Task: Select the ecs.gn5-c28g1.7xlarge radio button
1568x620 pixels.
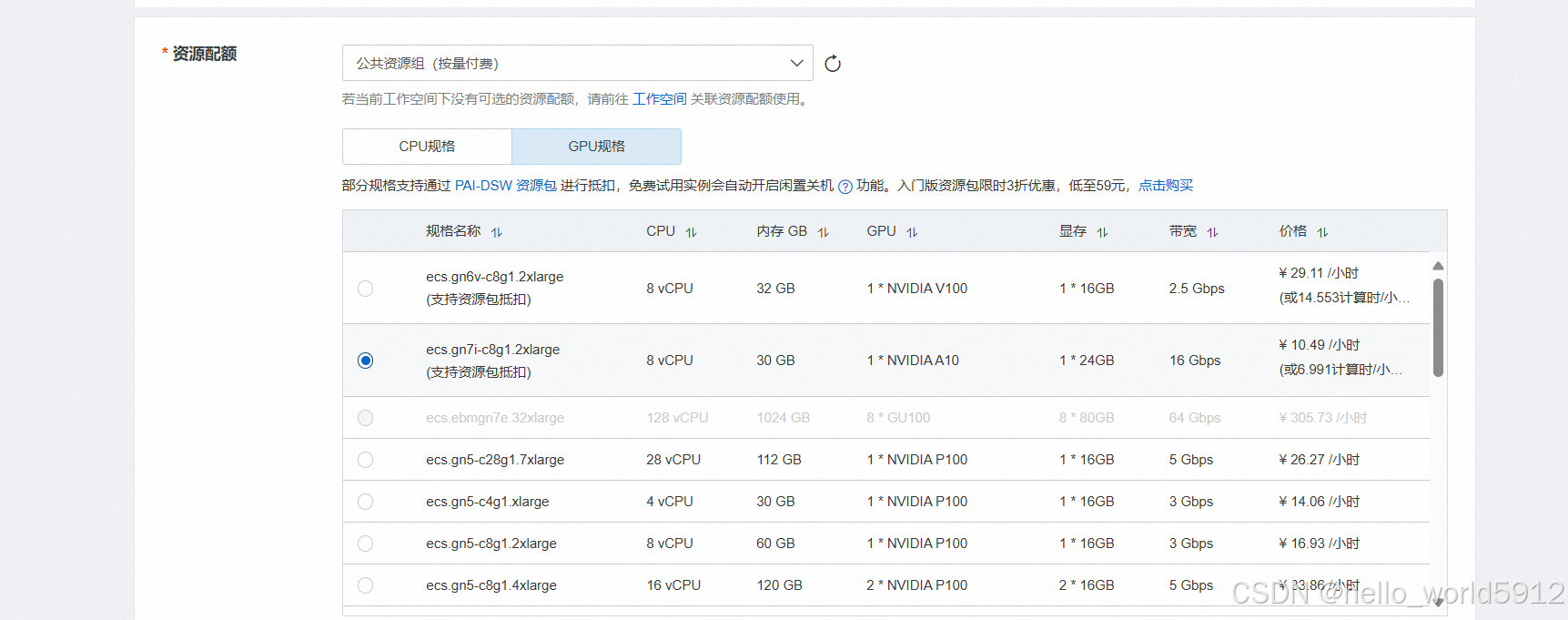Action: tap(366, 460)
